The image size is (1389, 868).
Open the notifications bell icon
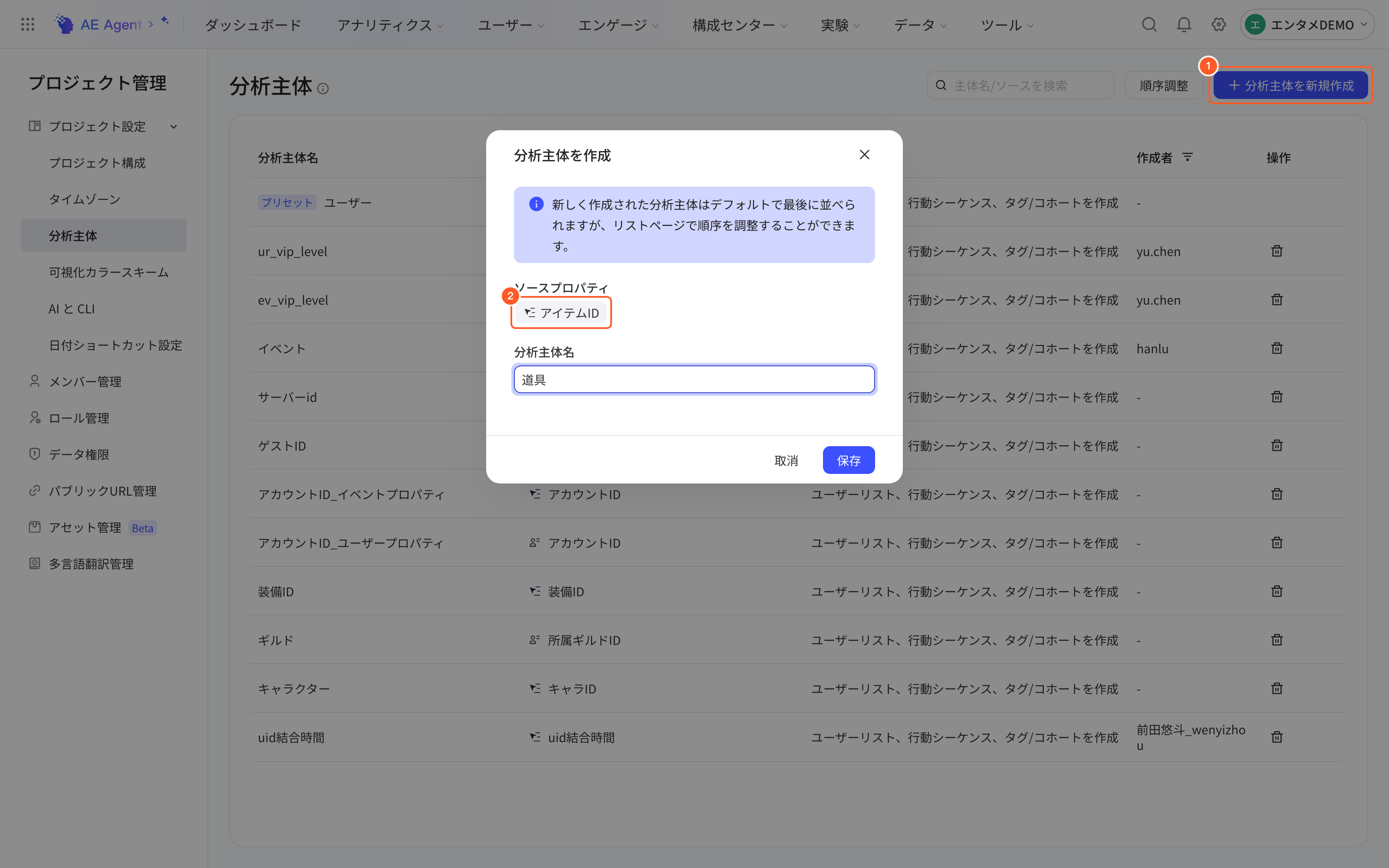tap(1184, 24)
